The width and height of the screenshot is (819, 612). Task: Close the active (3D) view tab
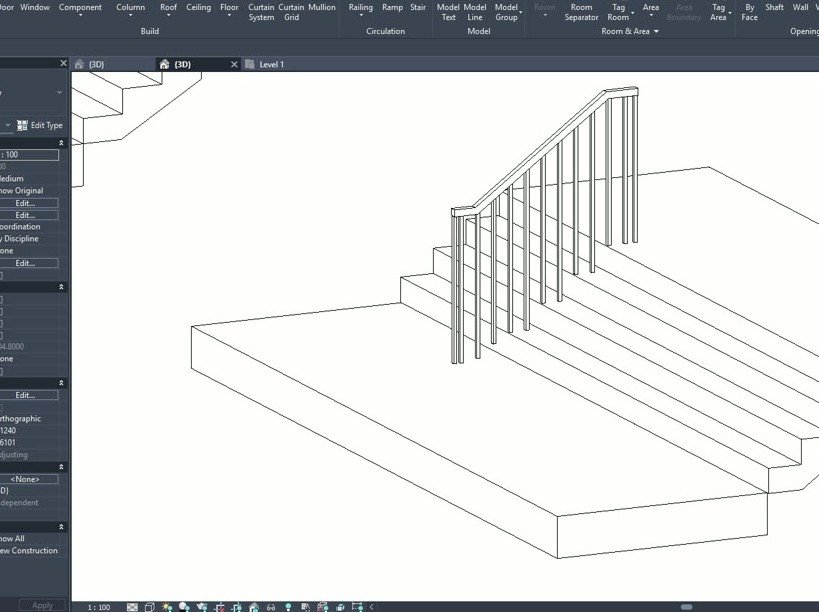(234, 64)
